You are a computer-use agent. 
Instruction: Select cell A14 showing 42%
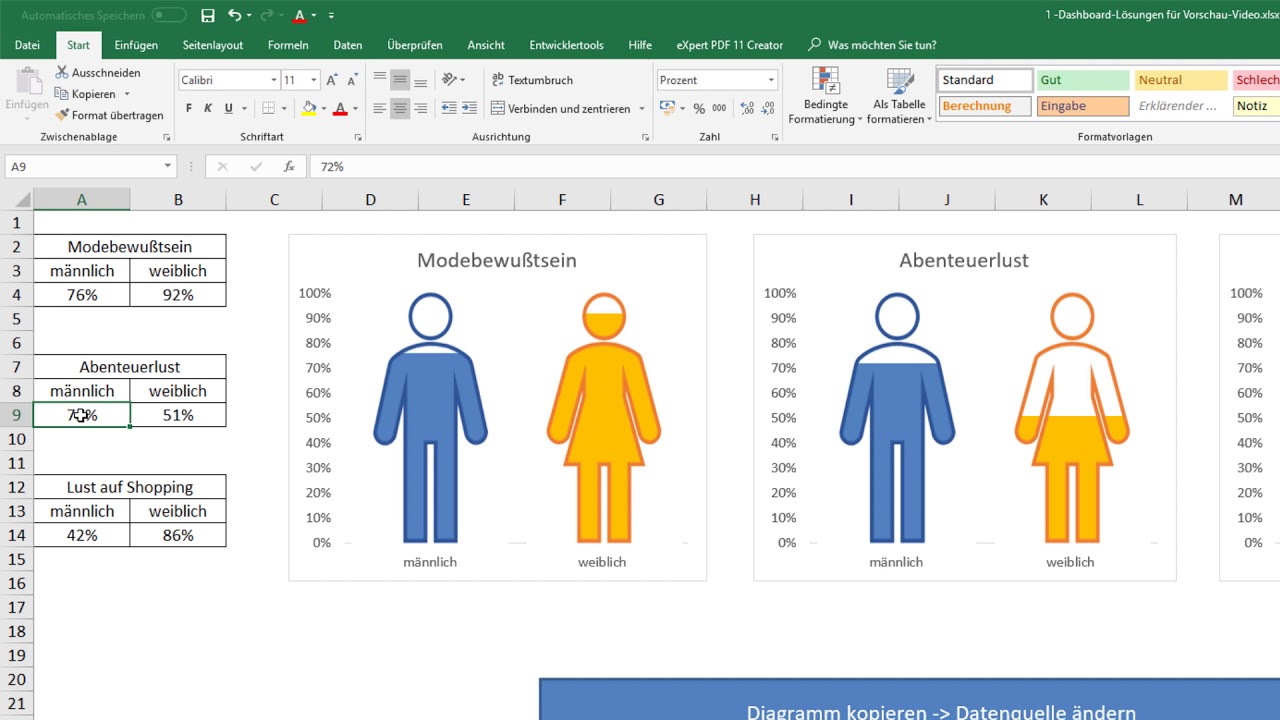coord(82,535)
